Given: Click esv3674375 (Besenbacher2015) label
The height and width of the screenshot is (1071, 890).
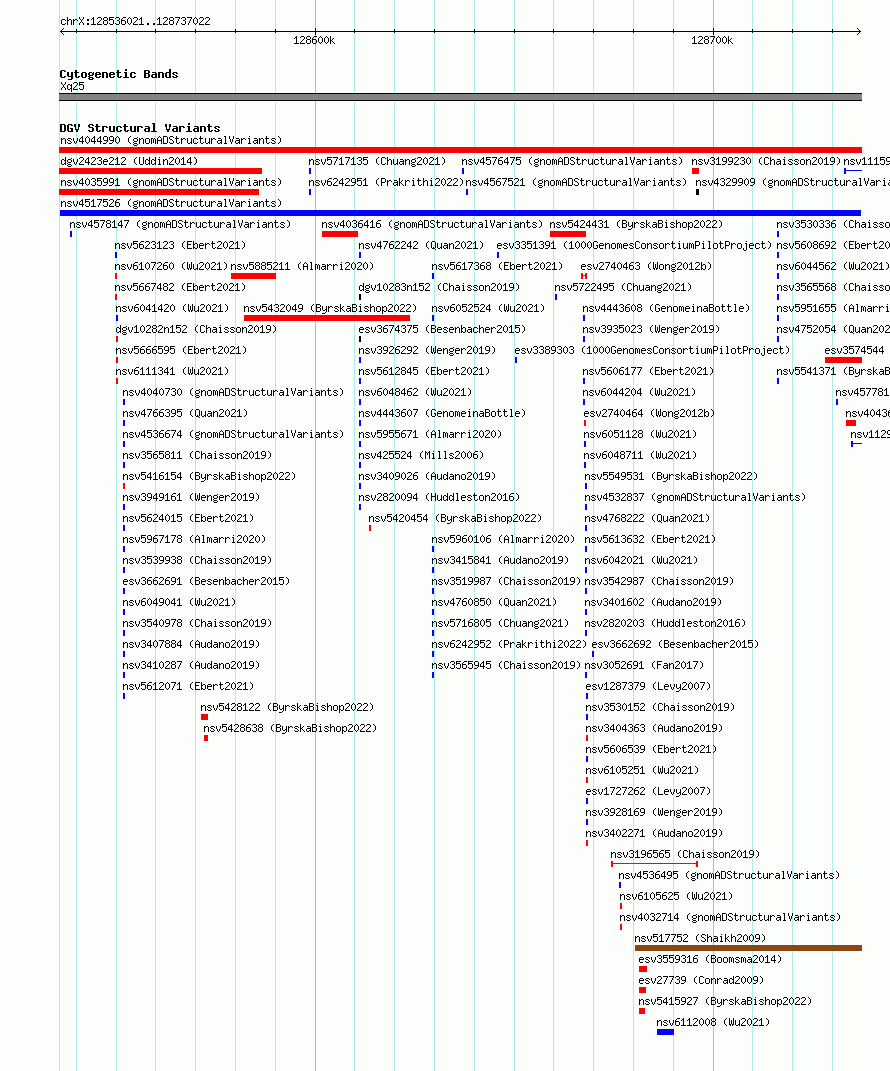Looking at the screenshot, I should [x=442, y=329].
